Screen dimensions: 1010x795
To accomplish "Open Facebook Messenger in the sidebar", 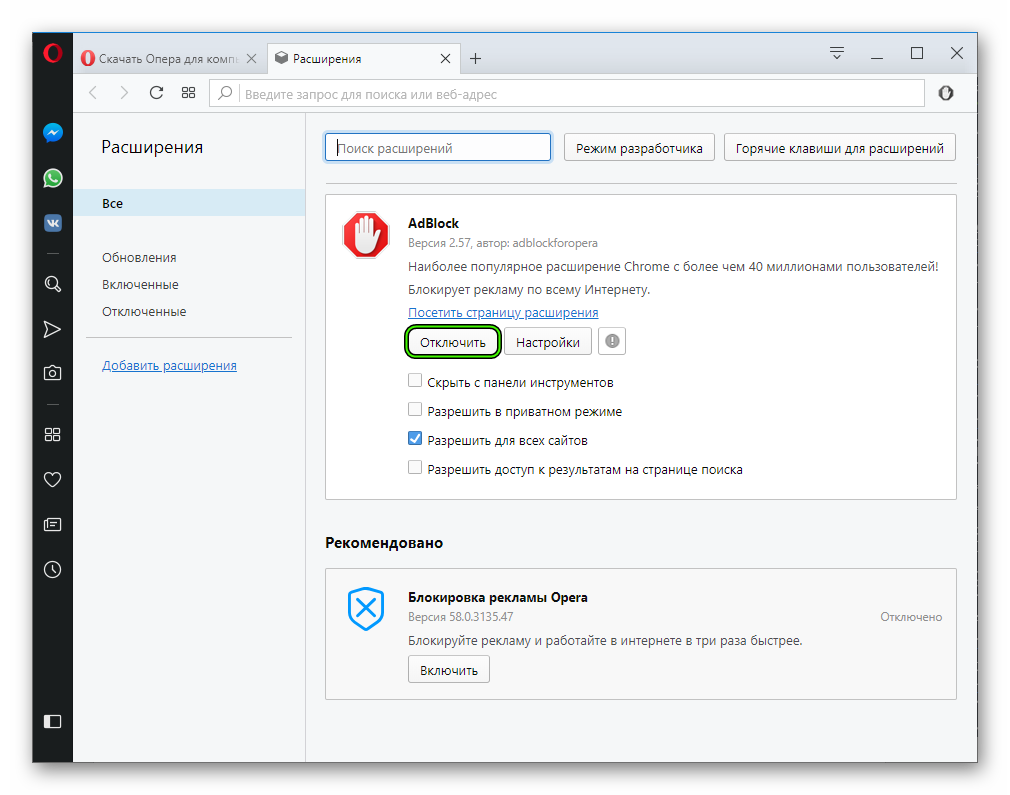I will point(53,133).
